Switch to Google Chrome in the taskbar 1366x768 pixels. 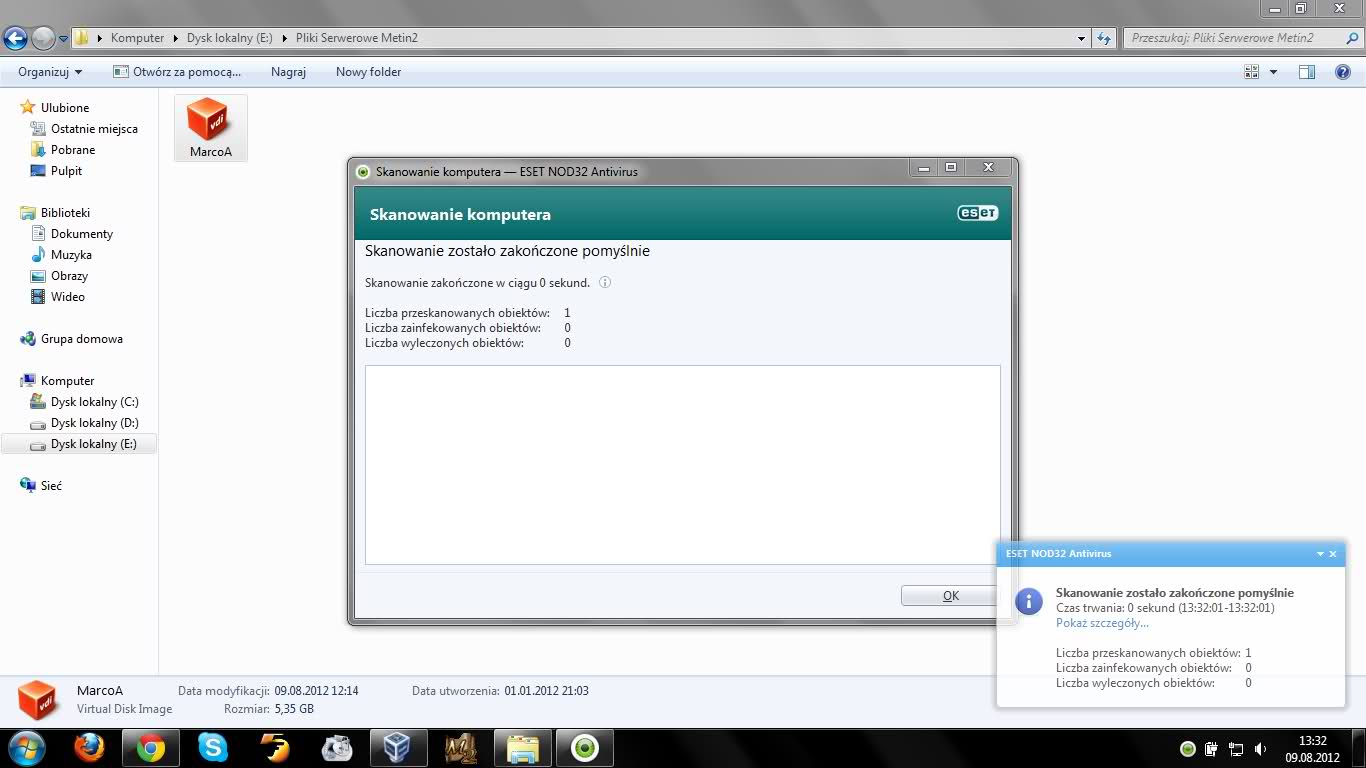(x=151, y=747)
